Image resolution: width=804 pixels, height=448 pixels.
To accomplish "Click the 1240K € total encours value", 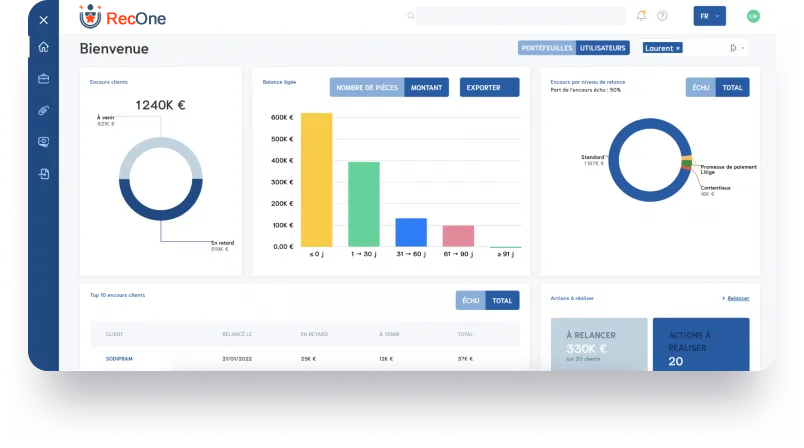I will [x=160, y=105].
